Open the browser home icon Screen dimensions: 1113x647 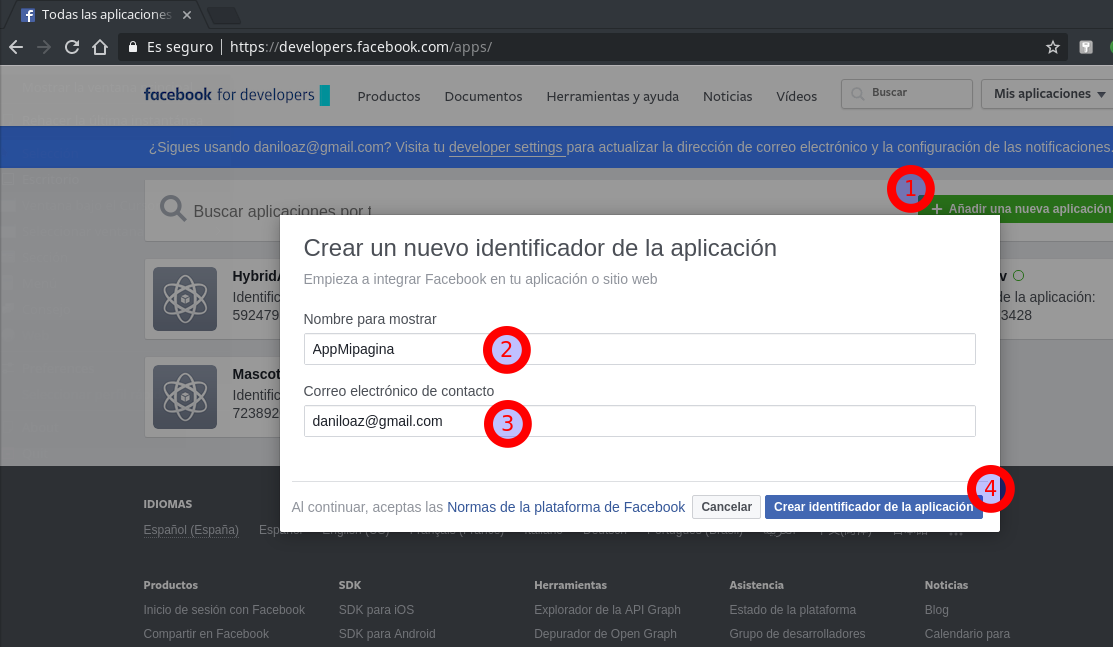[100, 47]
